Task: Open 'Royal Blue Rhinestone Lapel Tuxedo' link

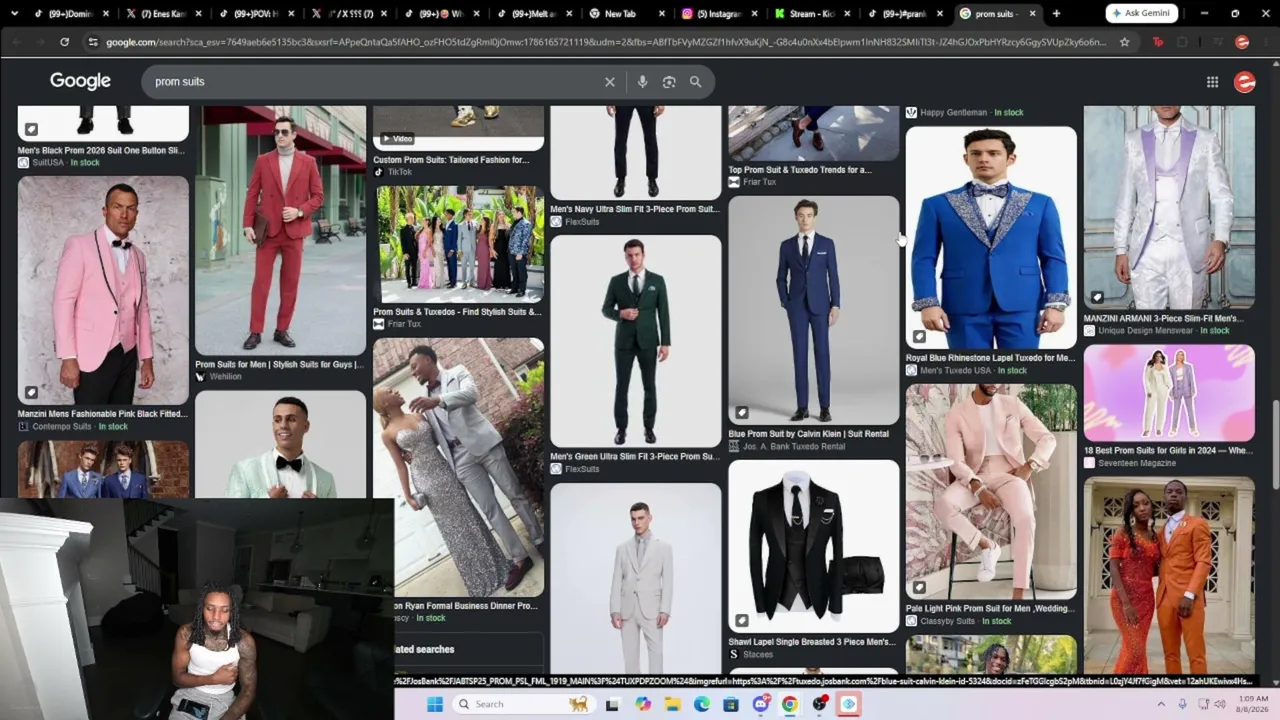Action: [990, 358]
